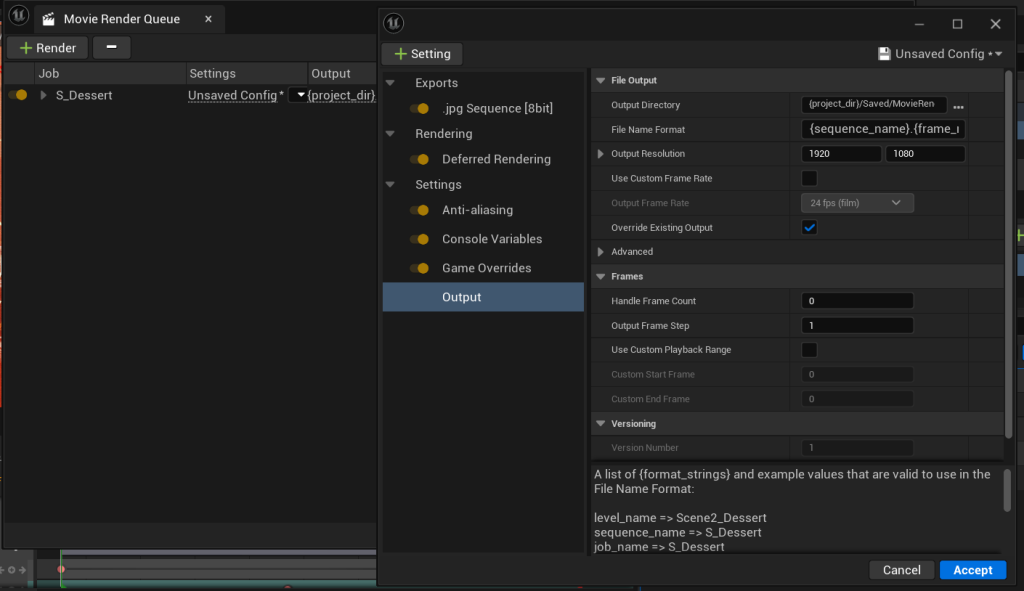Viewport: 1024px width, 591px height.
Task: Cancel the render settings changes
Action: coord(902,570)
